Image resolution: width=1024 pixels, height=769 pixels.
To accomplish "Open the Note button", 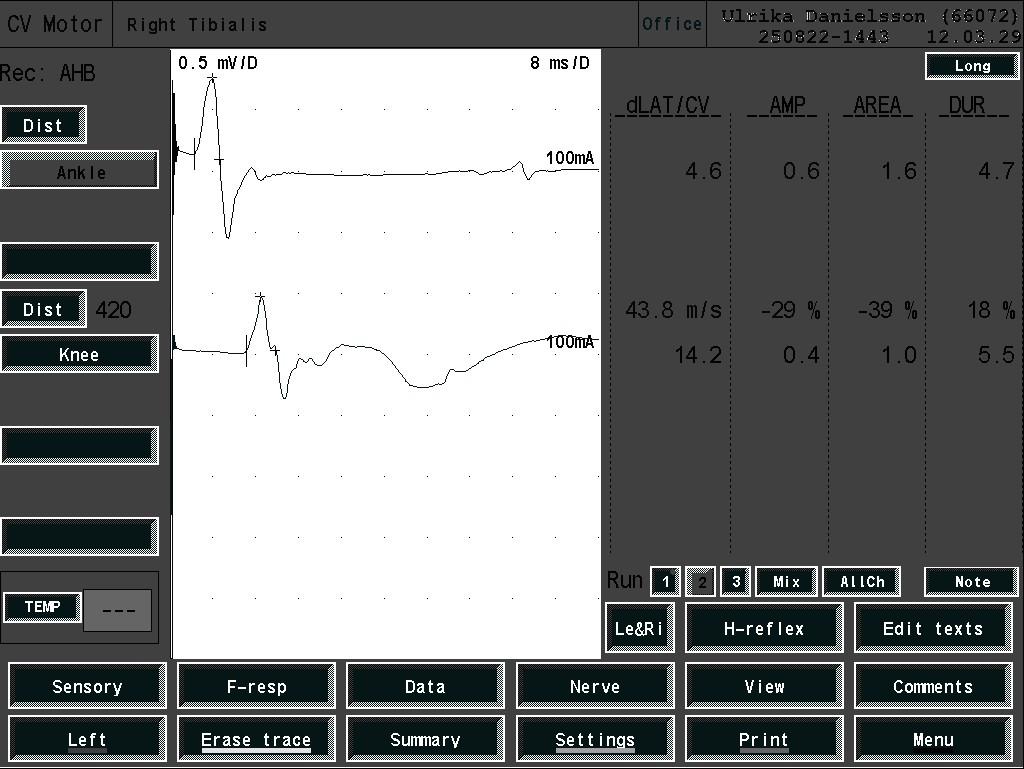I will [972, 581].
